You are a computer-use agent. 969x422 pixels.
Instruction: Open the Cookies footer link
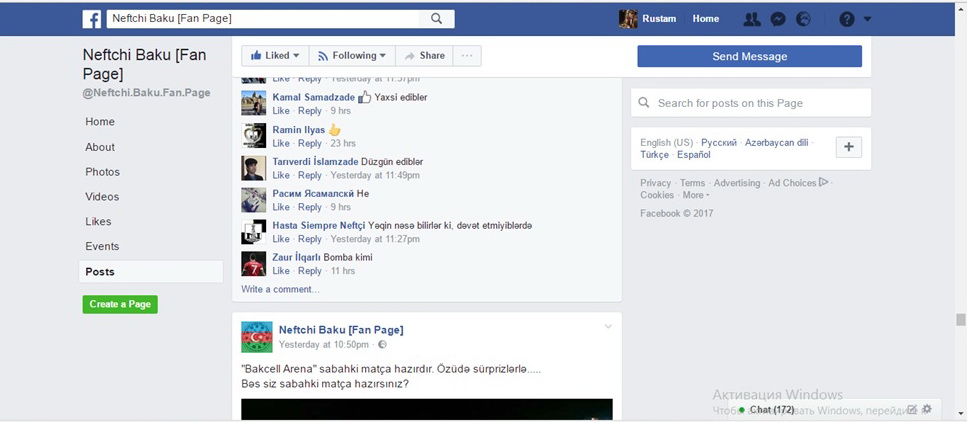(657, 195)
